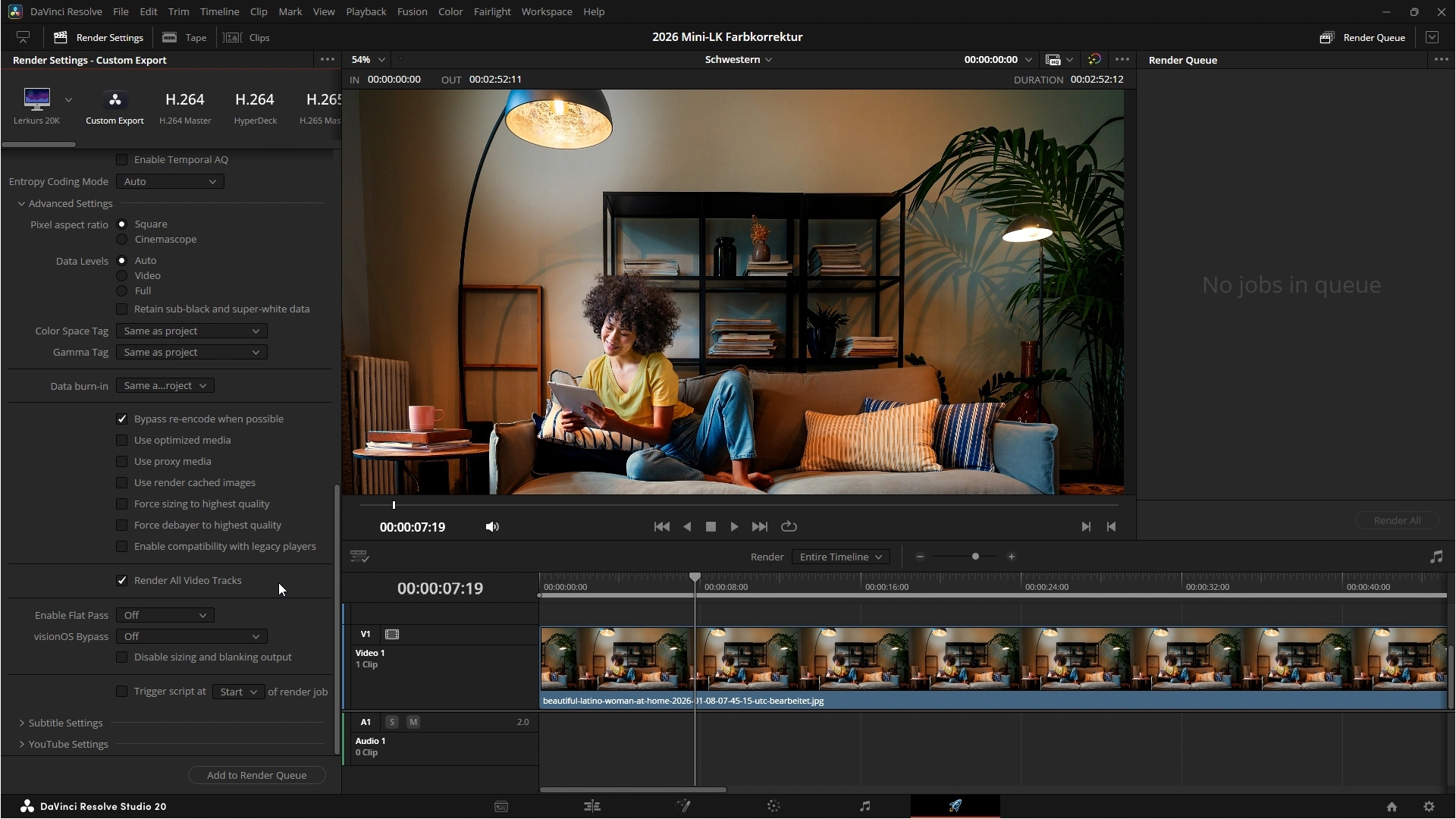Toggle loop playback in the viewer
This screenshot has height=819, width=1456.
pos(789,526)
